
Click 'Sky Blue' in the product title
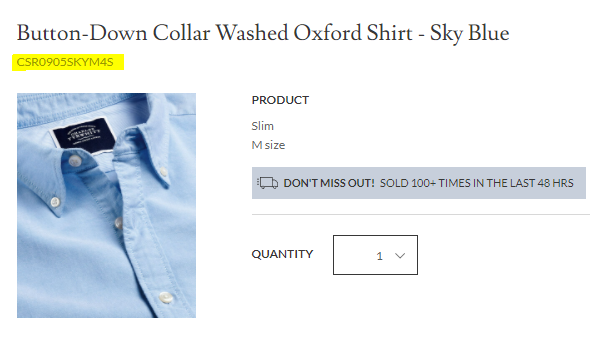(470, 33)
